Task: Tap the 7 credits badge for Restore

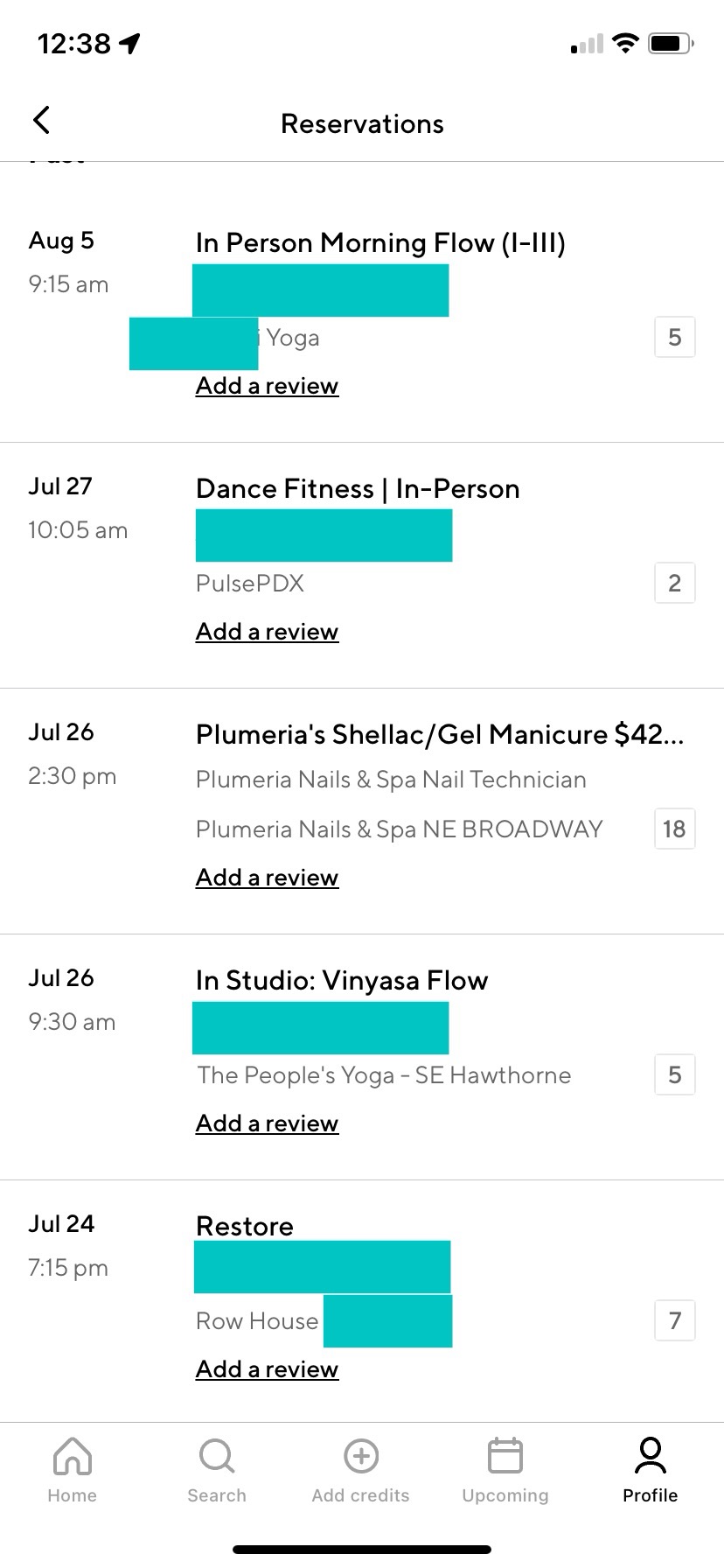Action: [674, 1320]
